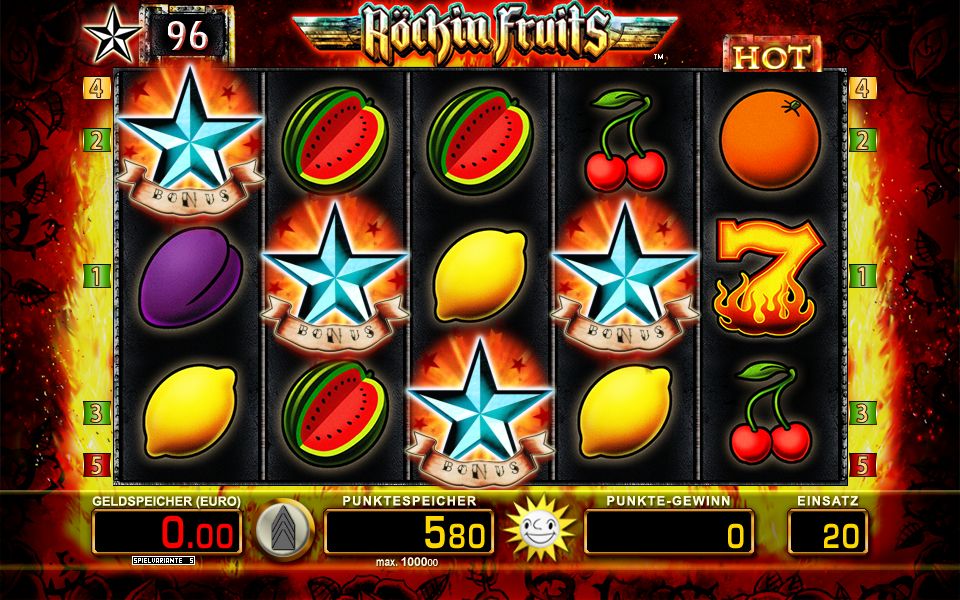Click the black star icon beside 96
This screenshot has height=600, width=960.
[x=112, y=37]
